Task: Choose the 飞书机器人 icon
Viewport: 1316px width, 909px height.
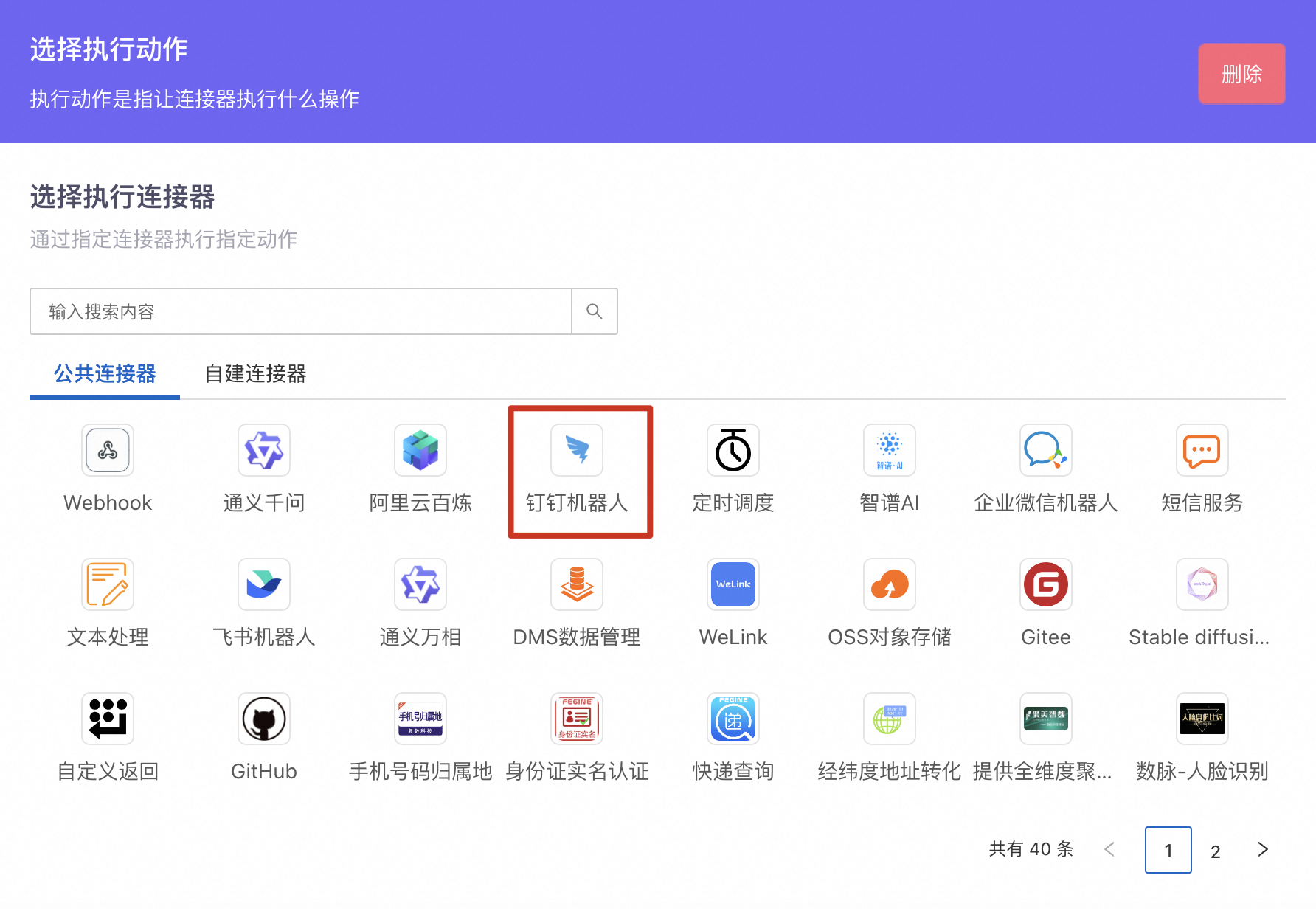Action: tap(264, 584)
